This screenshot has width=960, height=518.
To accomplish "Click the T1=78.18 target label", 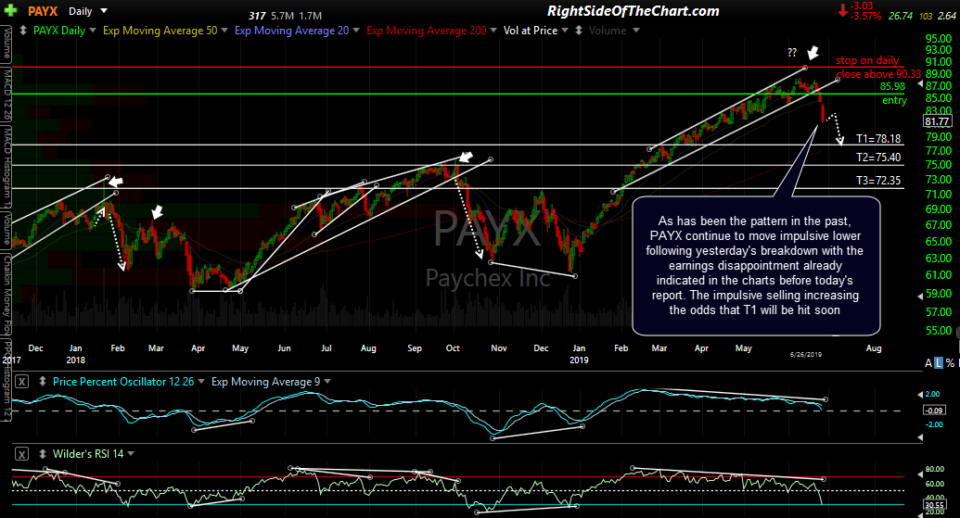I will point(879,139).
